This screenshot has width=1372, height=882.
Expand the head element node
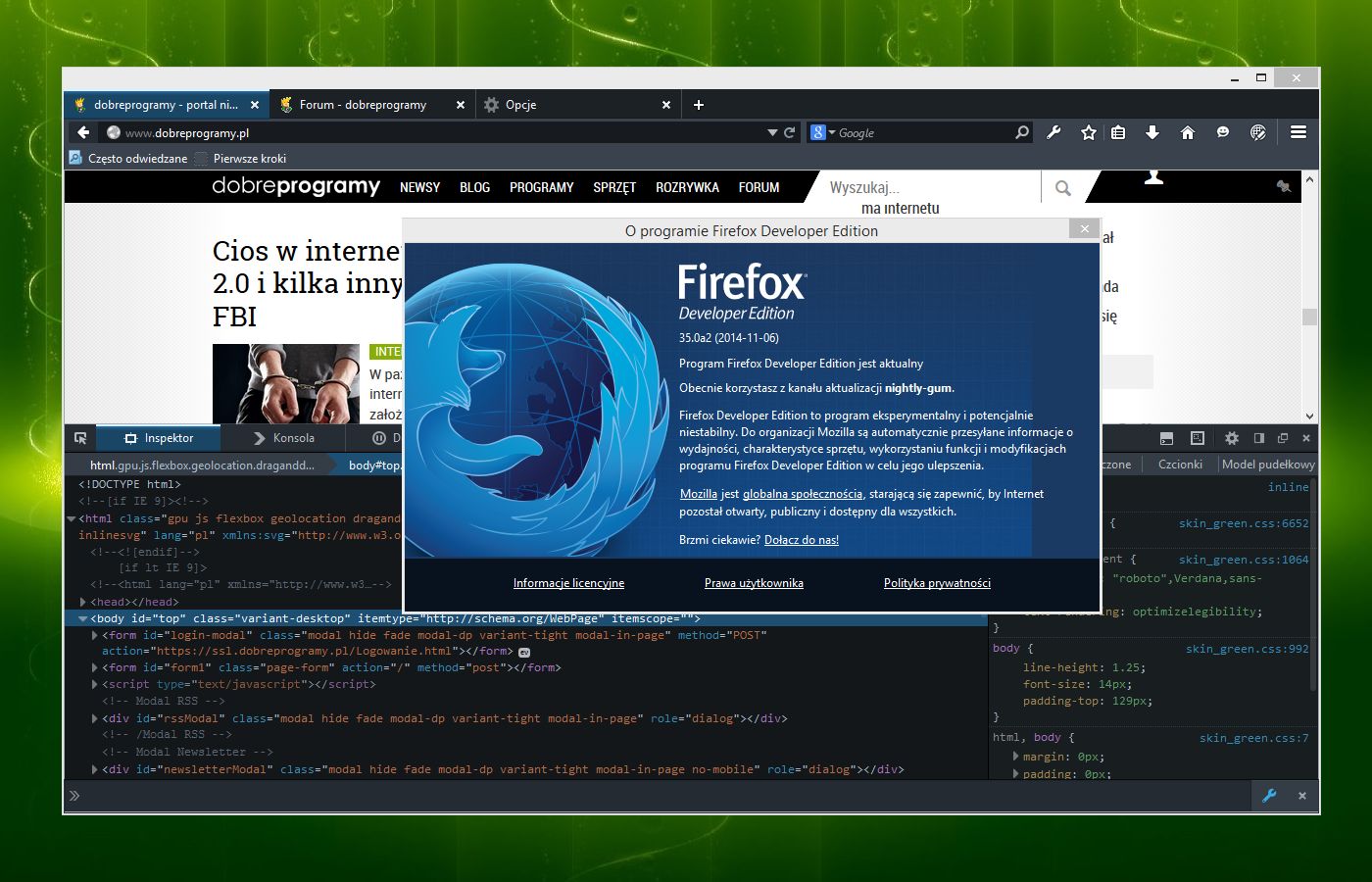pyautogui.click(x=83, y=602)
